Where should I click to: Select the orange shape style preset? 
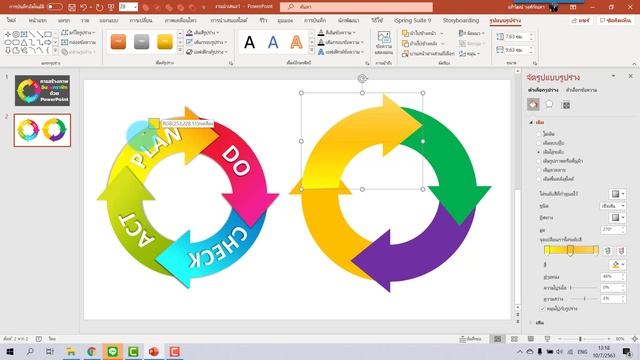118,42
